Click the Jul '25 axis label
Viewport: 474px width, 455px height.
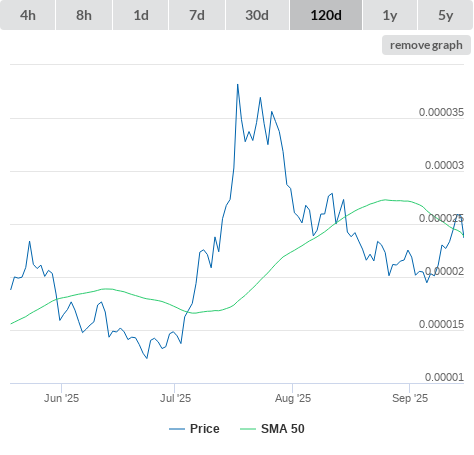(x=175, y=398)
